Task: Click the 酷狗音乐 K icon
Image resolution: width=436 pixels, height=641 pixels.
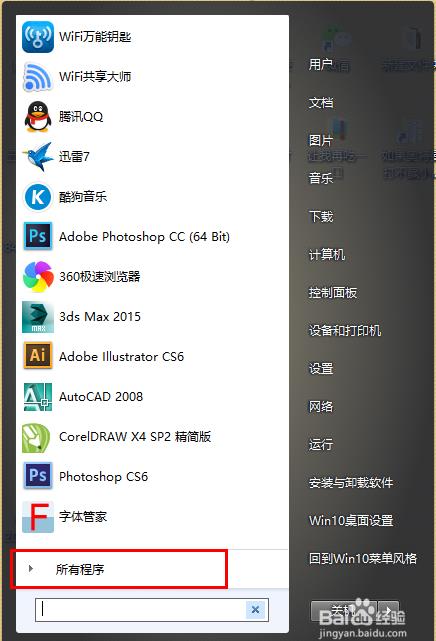Action: (x=38, y=197)
